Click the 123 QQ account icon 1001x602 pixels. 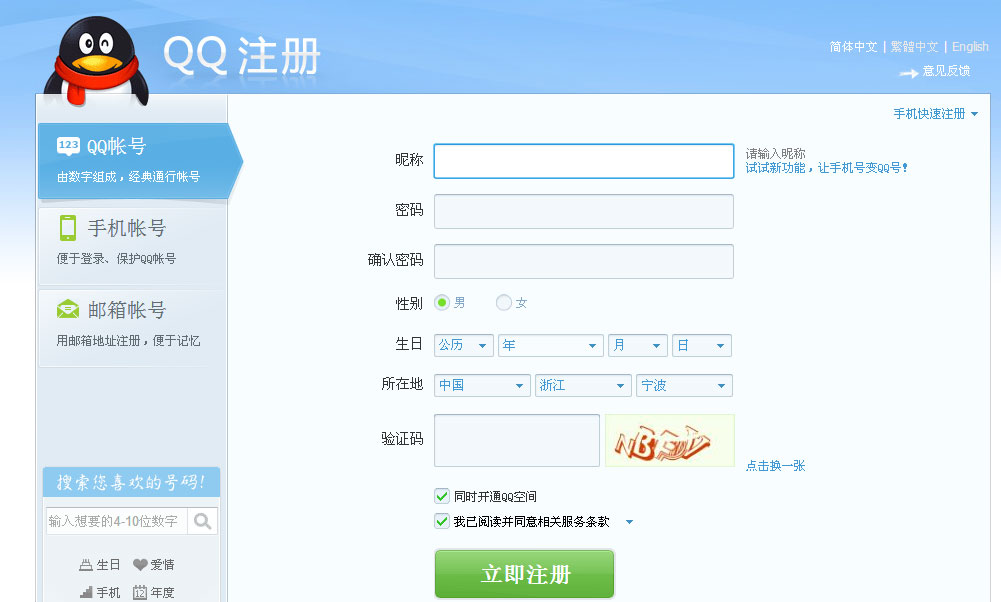point(68,146)
